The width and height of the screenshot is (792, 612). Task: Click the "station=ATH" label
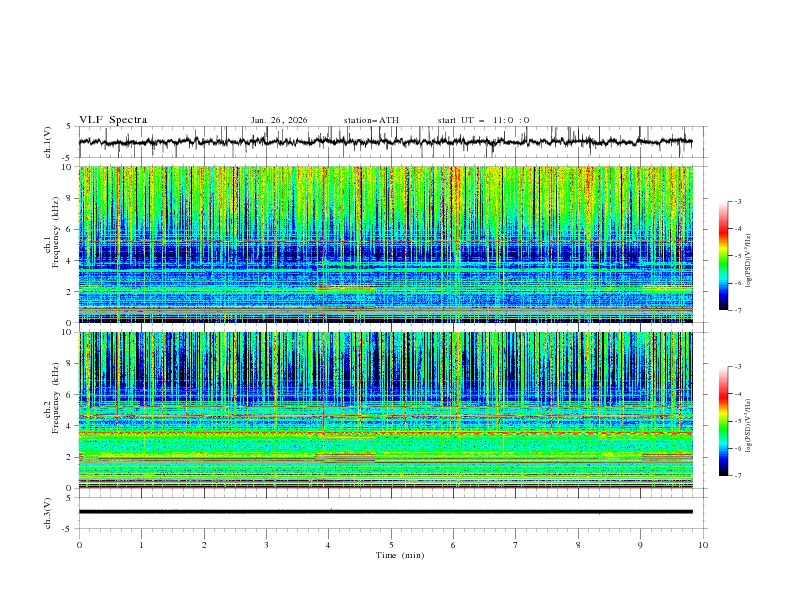point(371,120)
